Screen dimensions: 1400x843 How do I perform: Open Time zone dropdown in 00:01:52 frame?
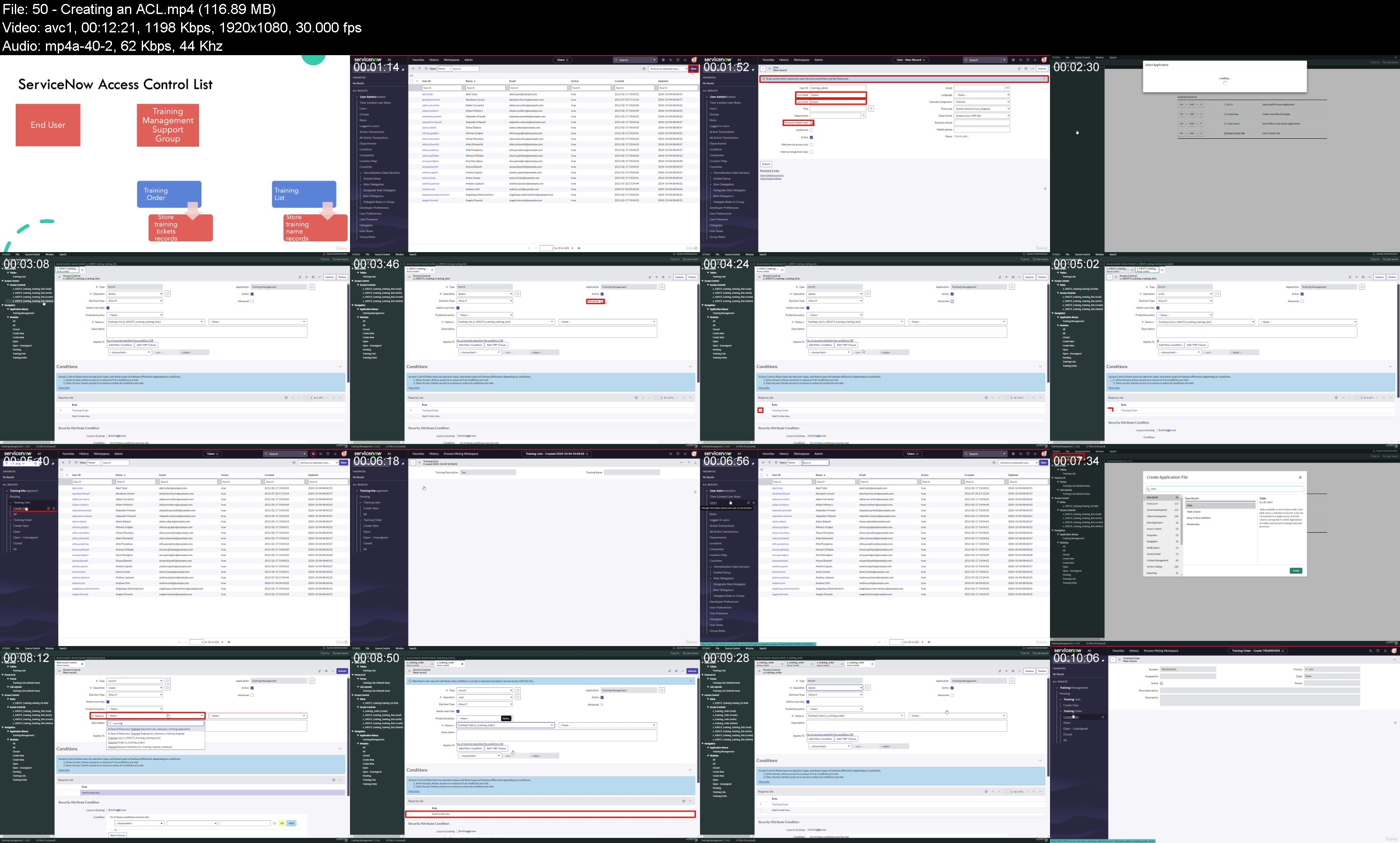coord(982,109)
